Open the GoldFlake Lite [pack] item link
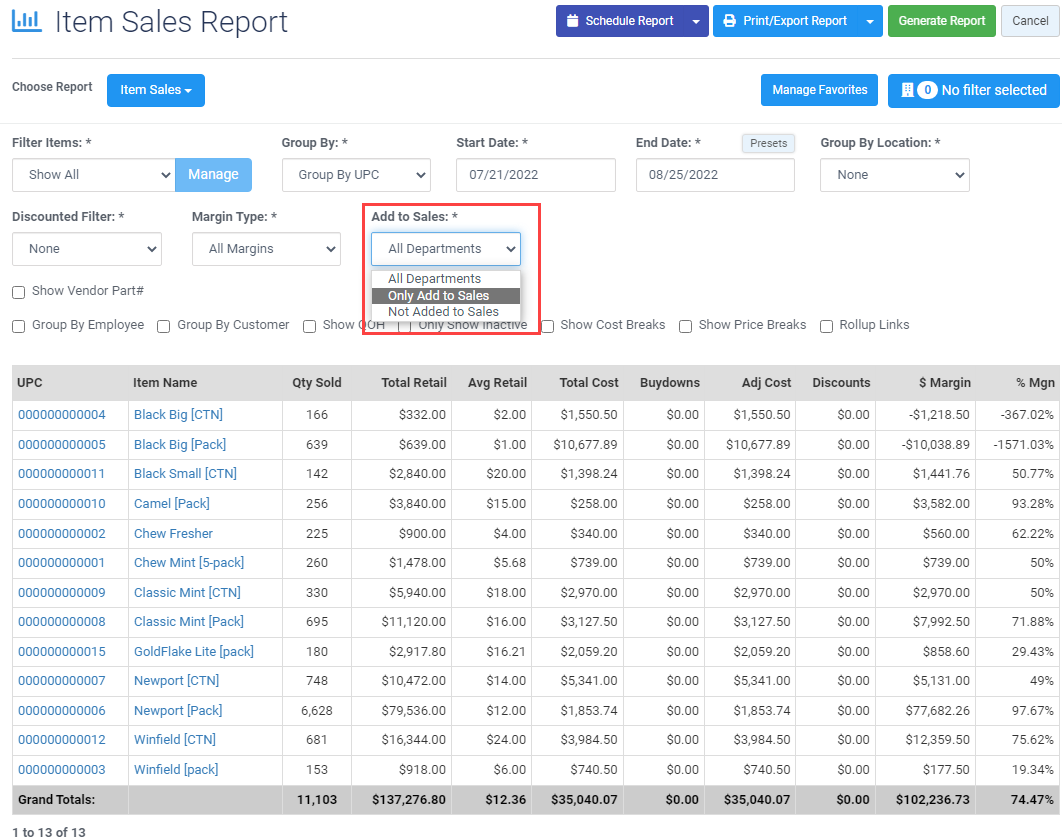 [x=194, y=651]
